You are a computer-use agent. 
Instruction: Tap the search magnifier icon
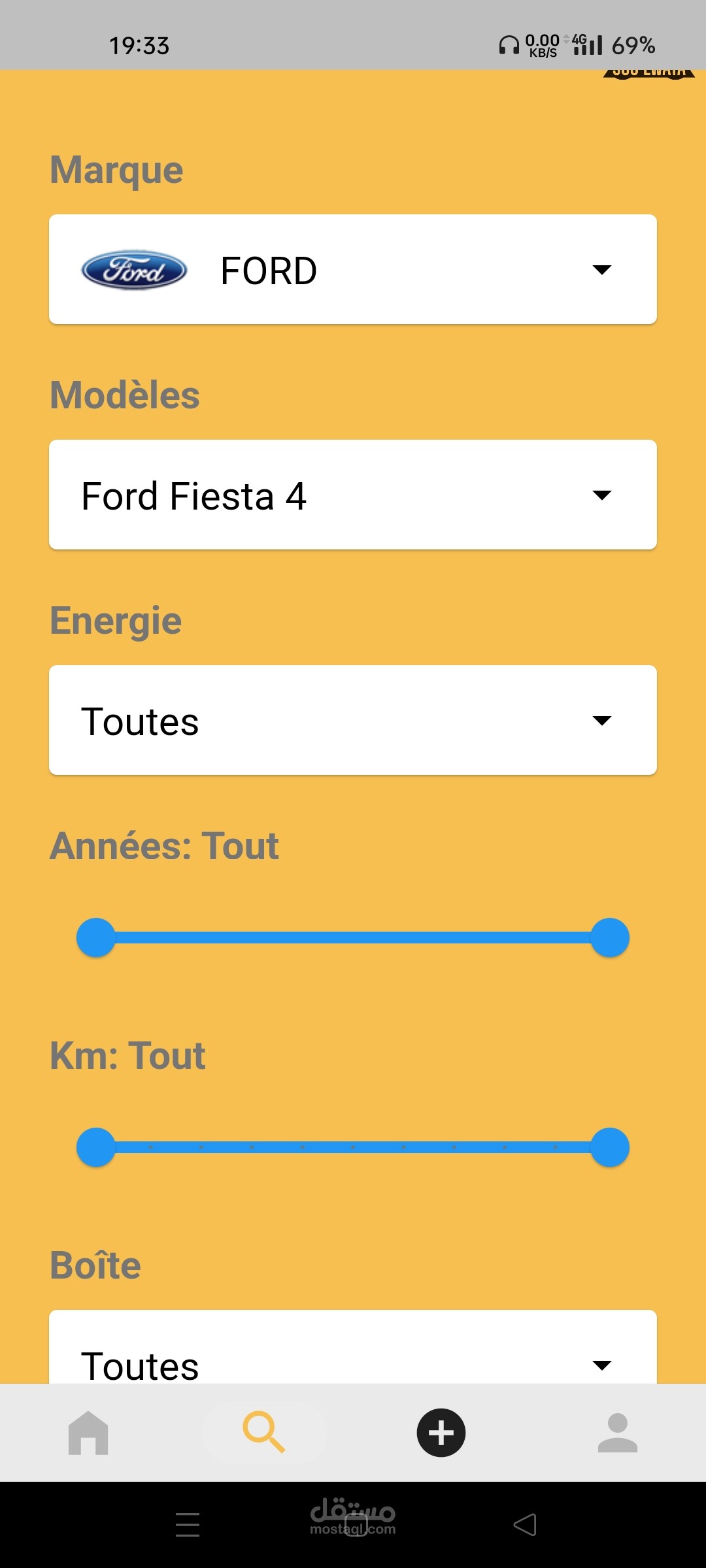click(264, 1432)
